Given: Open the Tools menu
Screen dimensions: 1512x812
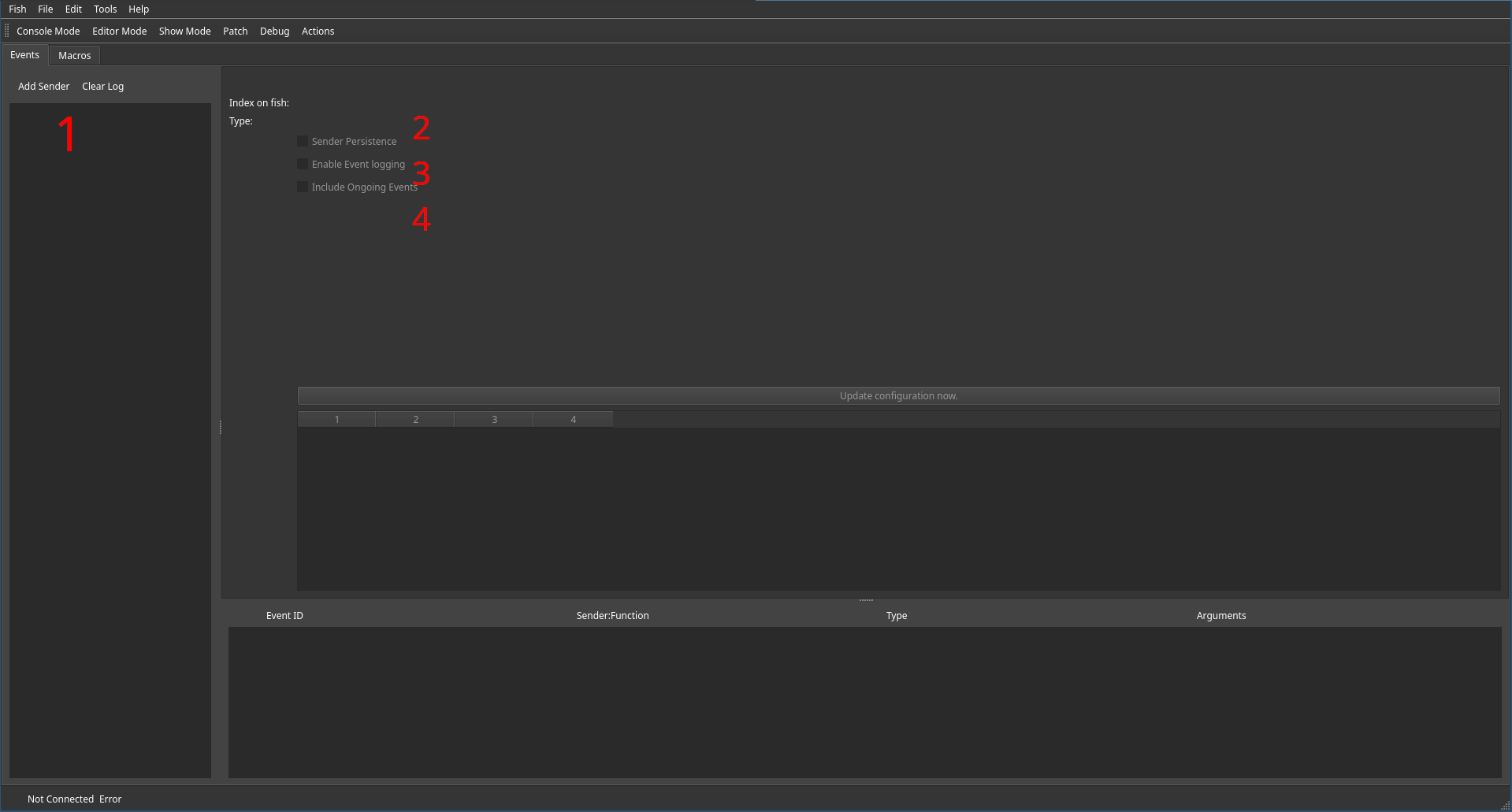Looking at the screenshot, I should point(105,9).
